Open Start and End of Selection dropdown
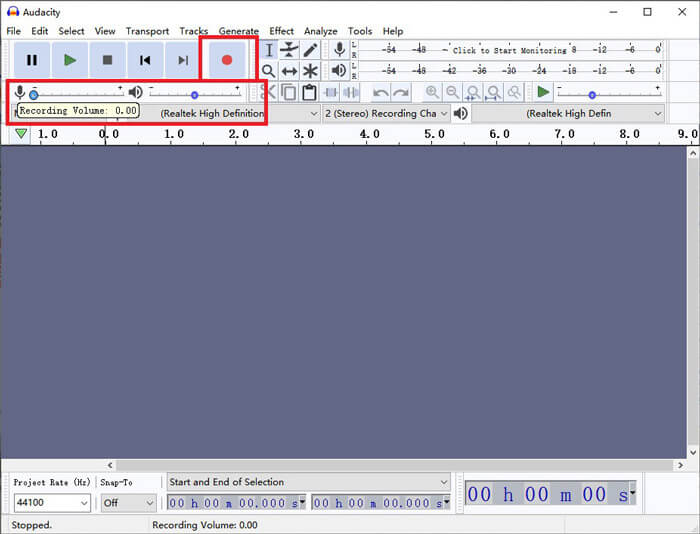Image resolution: width=700 pixels, height=534 pixels. pos(308,482)
